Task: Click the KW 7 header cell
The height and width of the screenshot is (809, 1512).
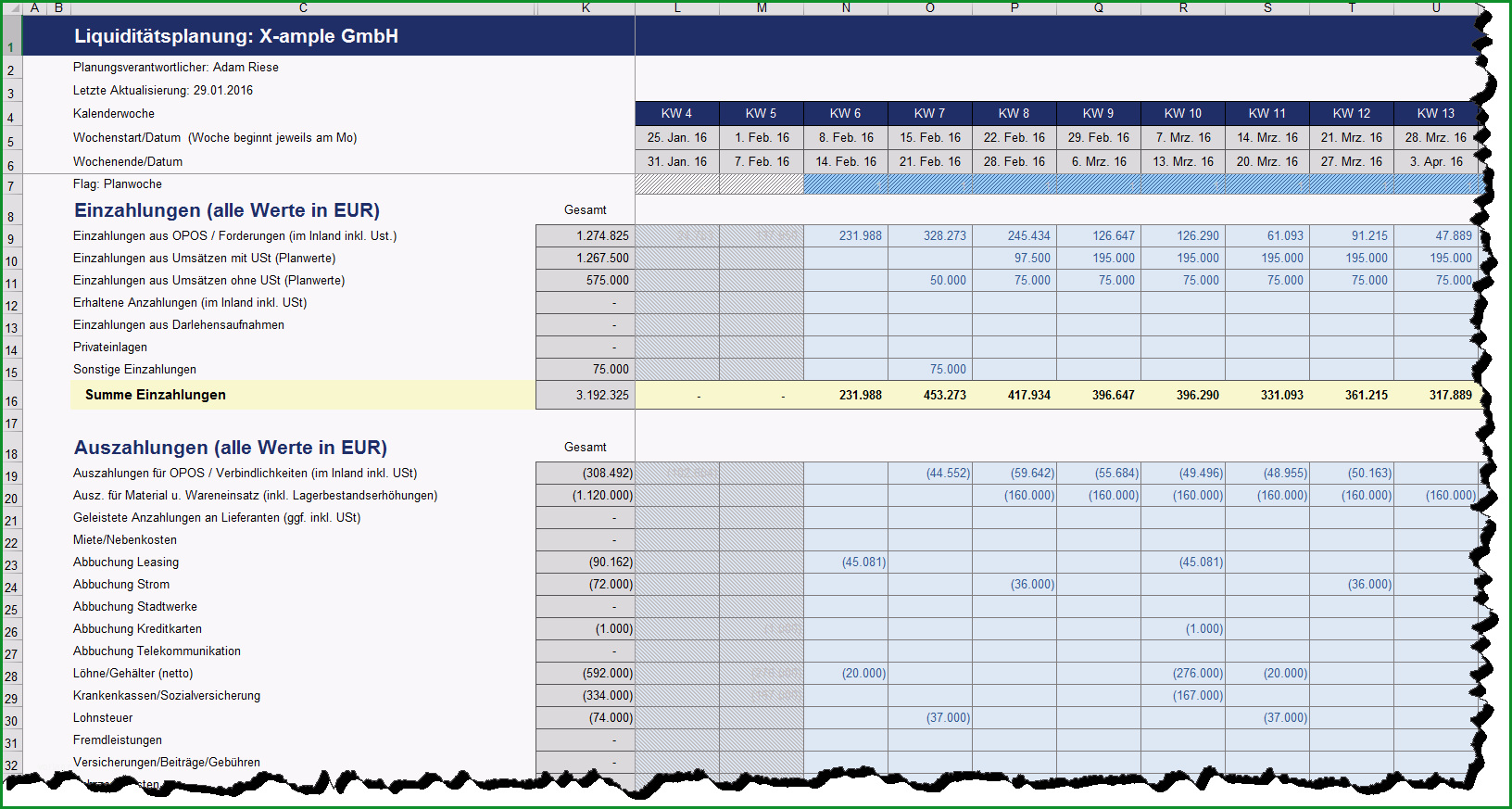Action: pyautogui.click(x=930, y=113)
